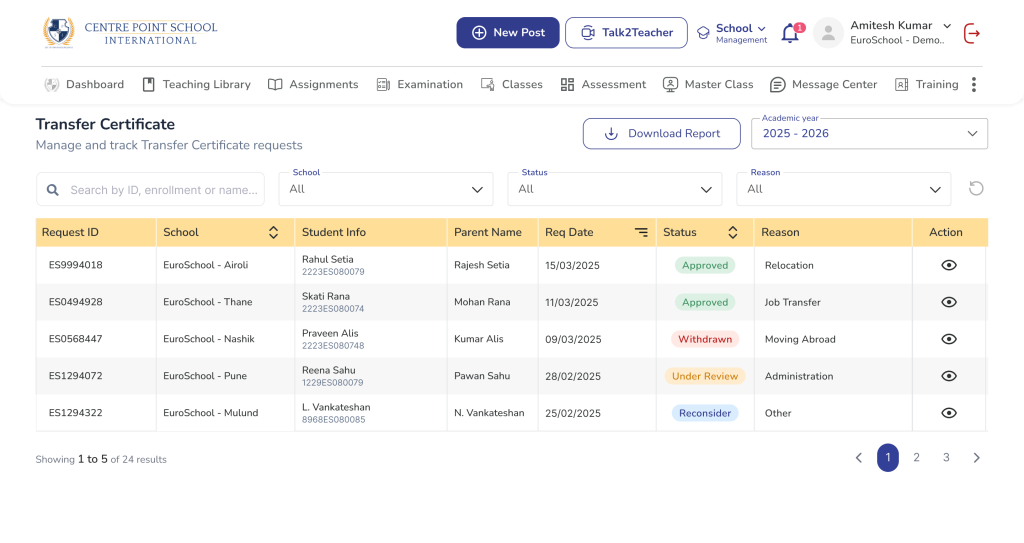Open the three-dot more menu in navbar
The image size is (1024, 543).
coord(974,85)
